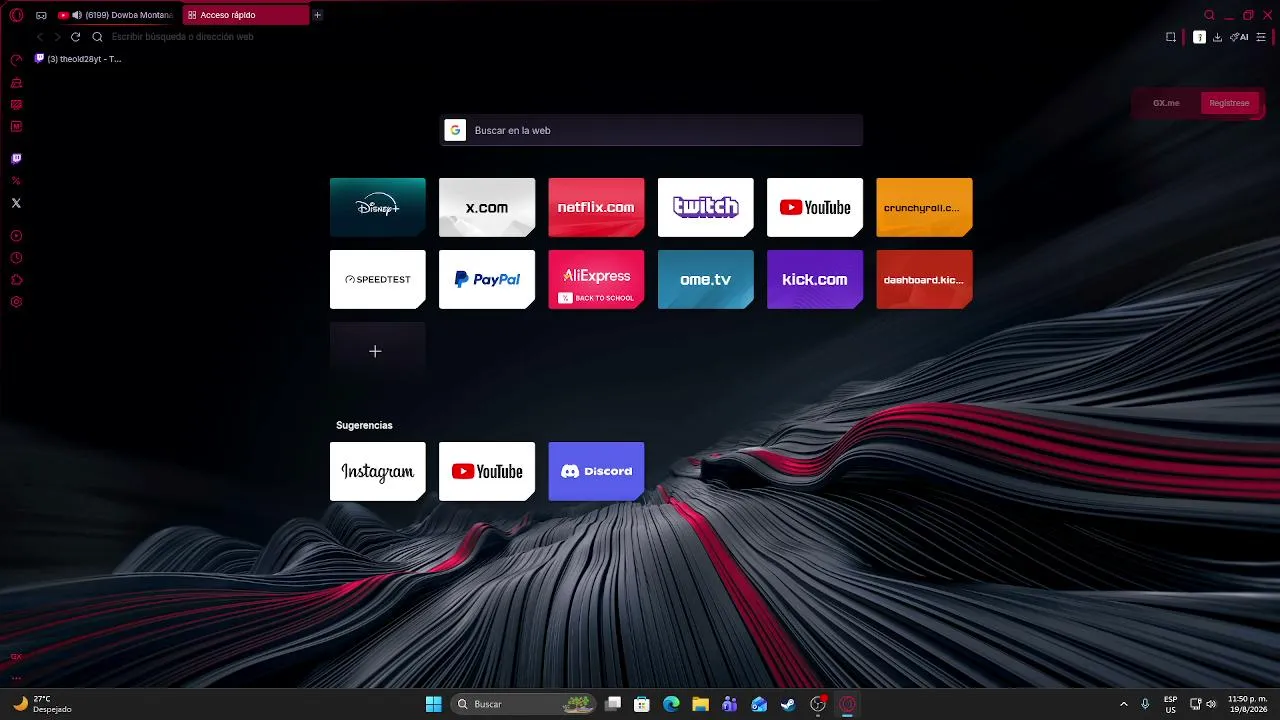Open Settings gear icon in sidebar
This screenshot has height=720, width=1280.
tap(16, 302)
